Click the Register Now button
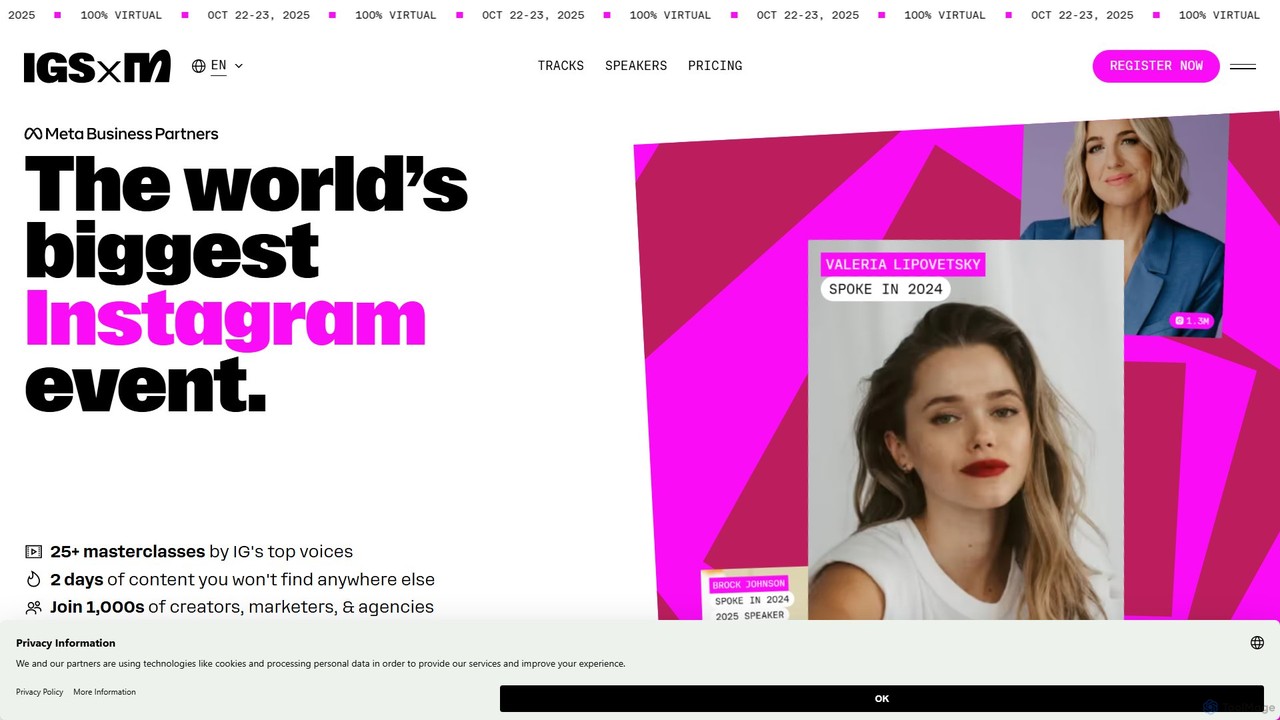The width and height of the screenshot is (1280, 720). (x=1156, y=66)
